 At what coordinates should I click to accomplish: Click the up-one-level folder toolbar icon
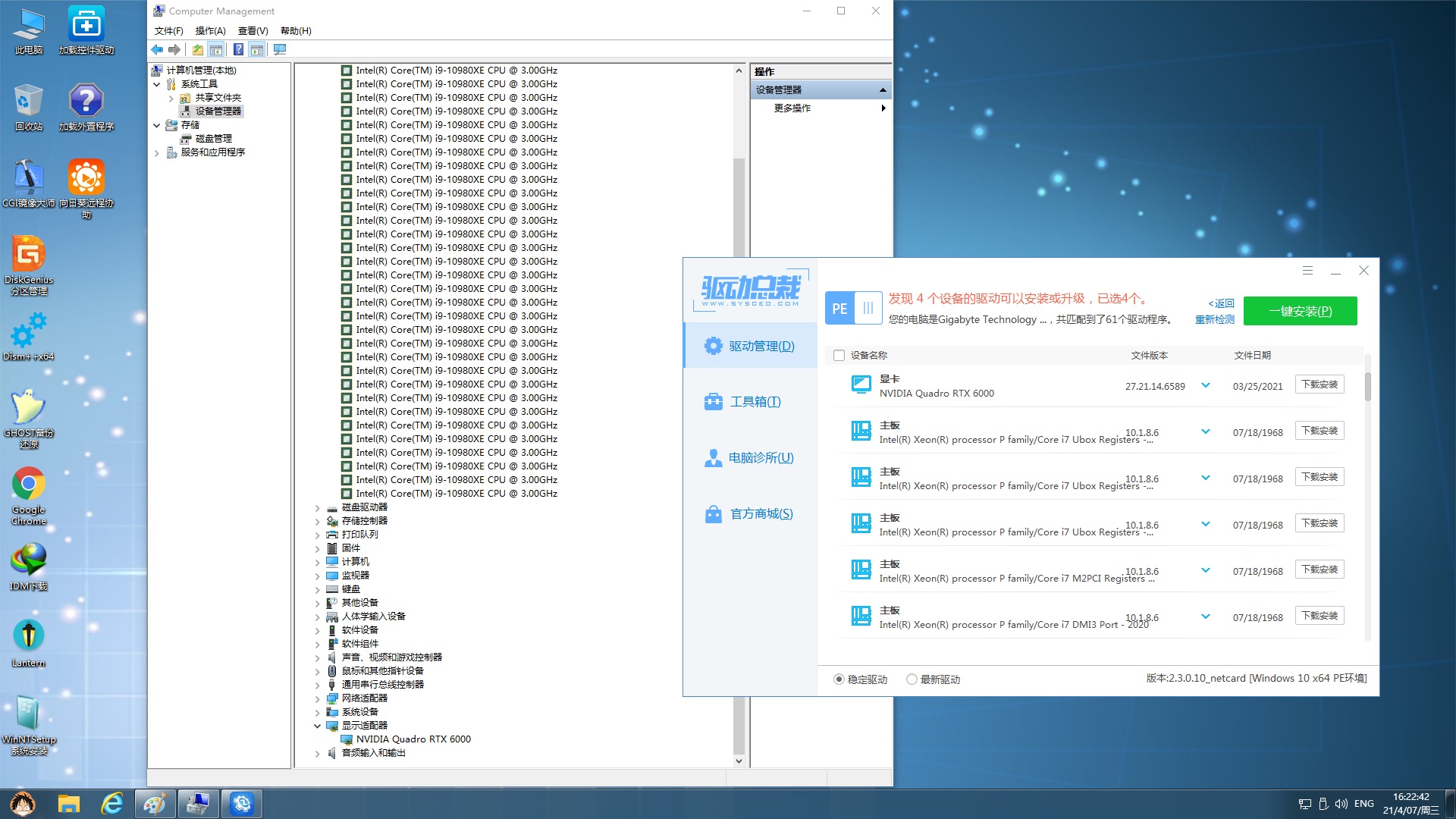[x=198, y=50]
